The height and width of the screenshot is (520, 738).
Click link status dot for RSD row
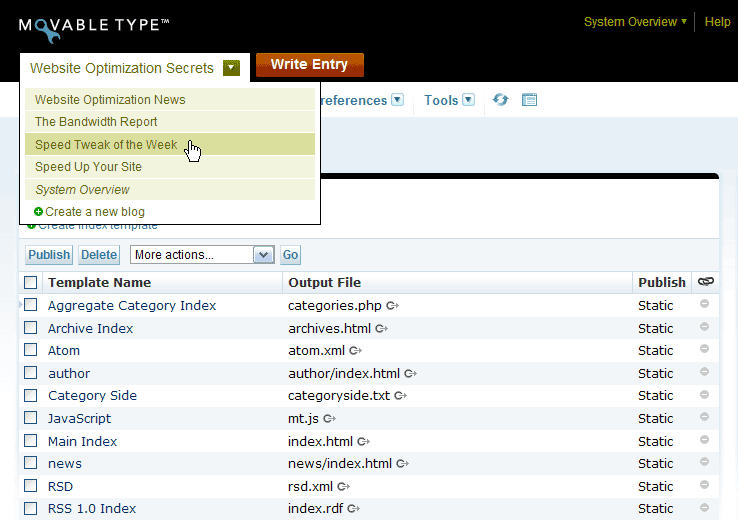[x=705, y=485]
